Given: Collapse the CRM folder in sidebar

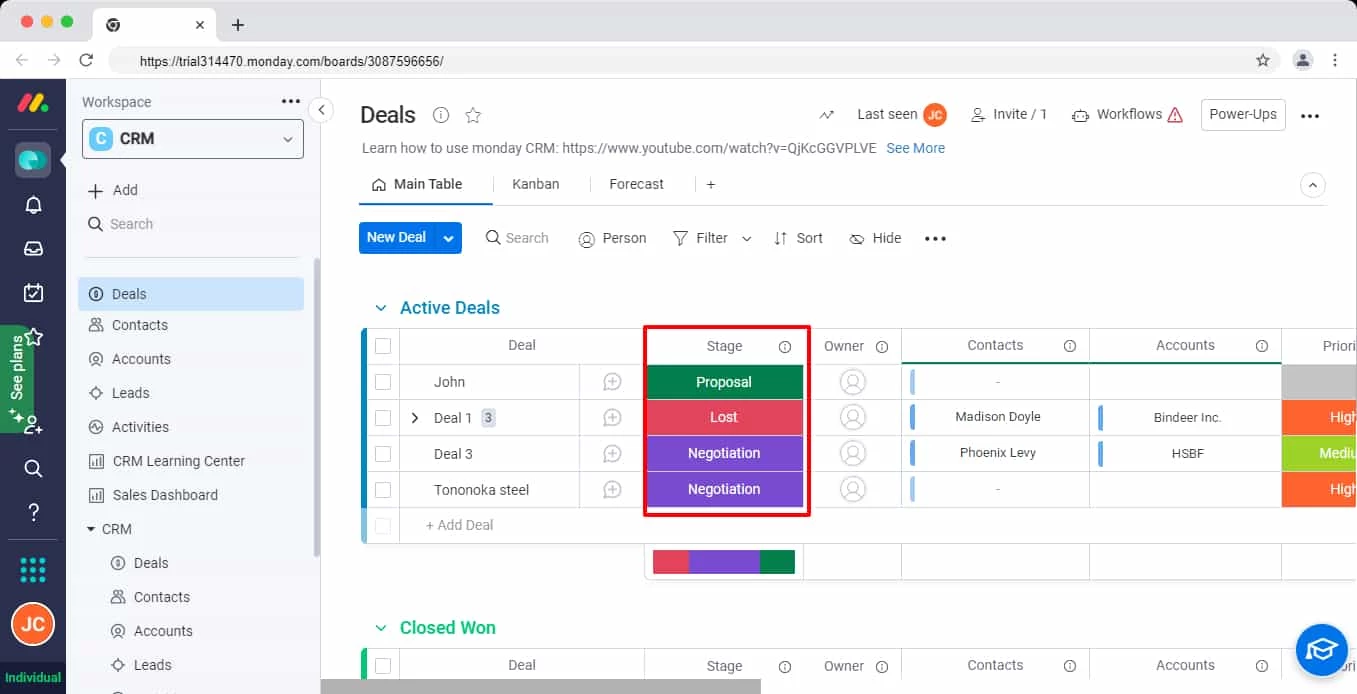Looking at the screenshot, I should coord(92,529).
